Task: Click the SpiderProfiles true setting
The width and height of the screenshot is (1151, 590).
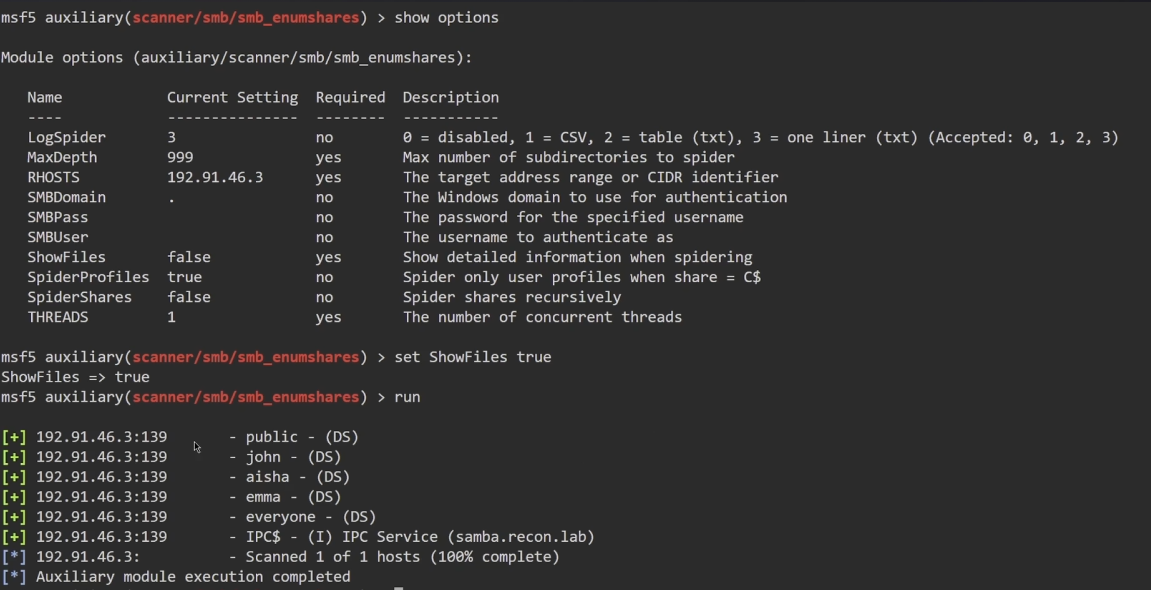Action: click(x=184, y=277)
